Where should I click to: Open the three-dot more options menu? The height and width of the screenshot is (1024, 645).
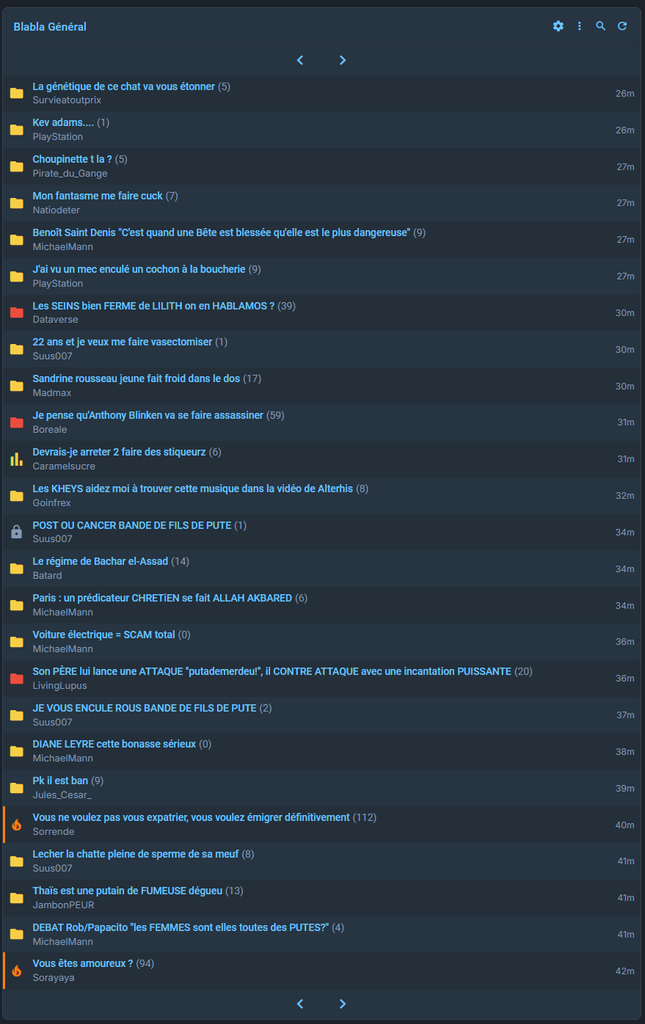click(579, 26)
